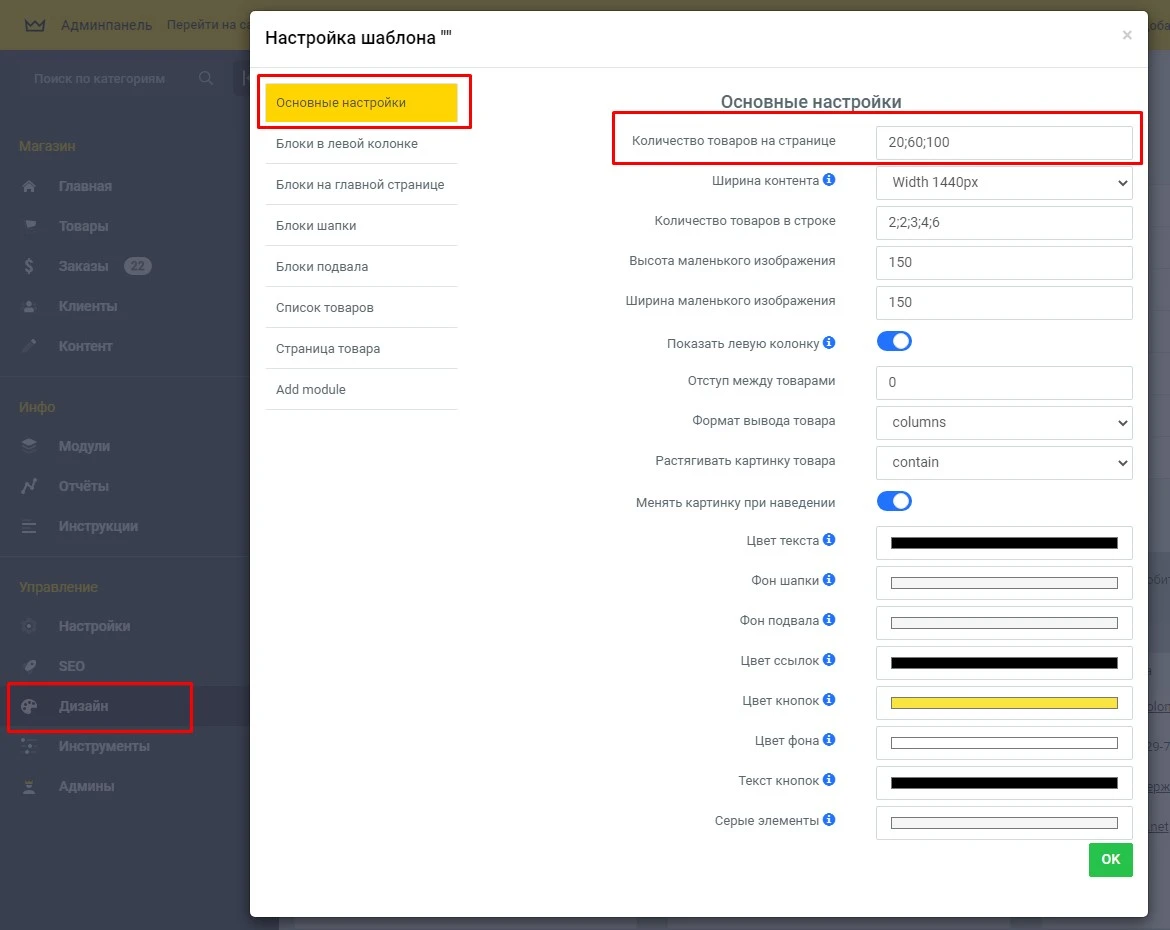
Task: Click the Заказы dollar icon in sidebar
Action: pyautogui.click(x=29, y=266)
